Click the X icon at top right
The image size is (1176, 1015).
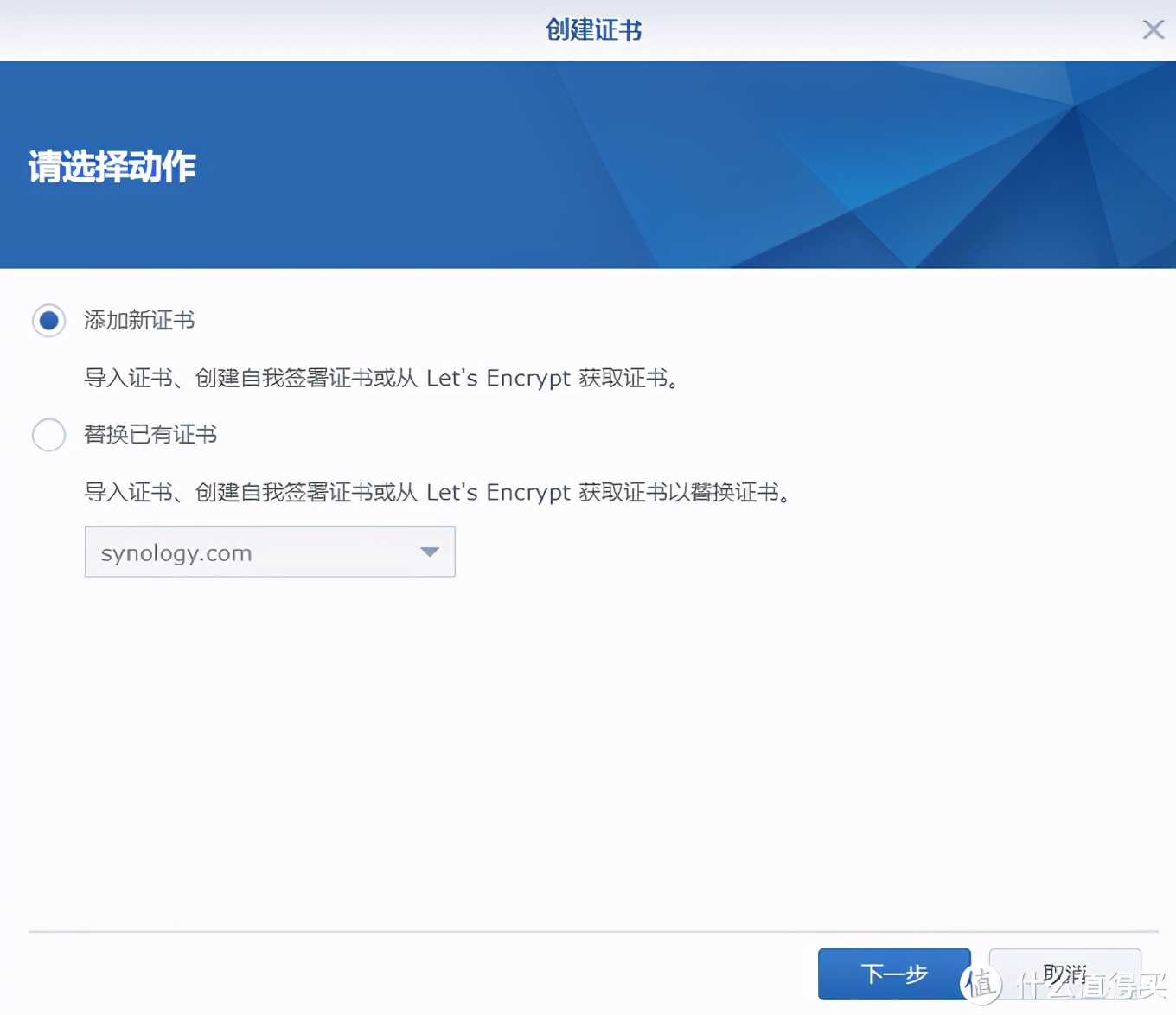[x=1153, y=29]
